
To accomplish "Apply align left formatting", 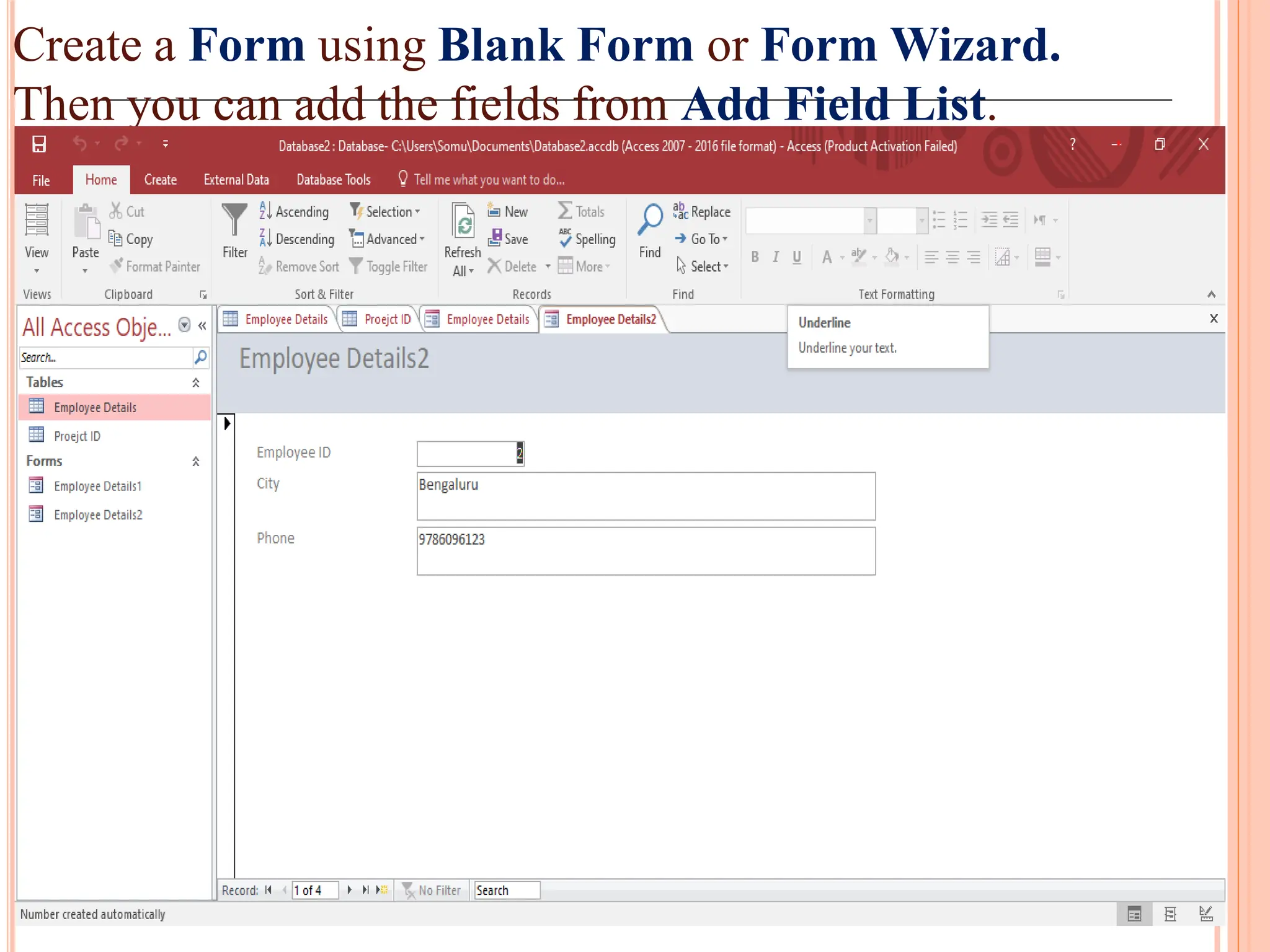I will click(x=931, y=257).
